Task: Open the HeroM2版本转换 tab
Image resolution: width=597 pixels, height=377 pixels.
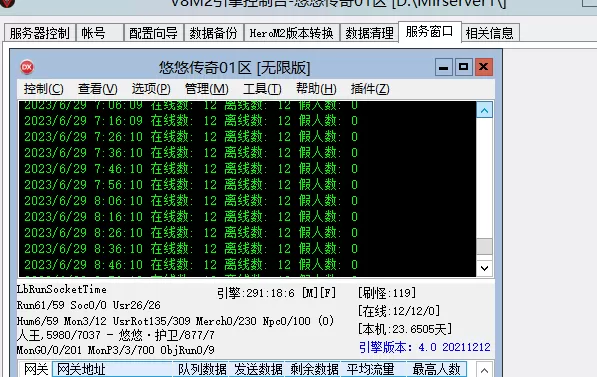Action: [292, 33]
